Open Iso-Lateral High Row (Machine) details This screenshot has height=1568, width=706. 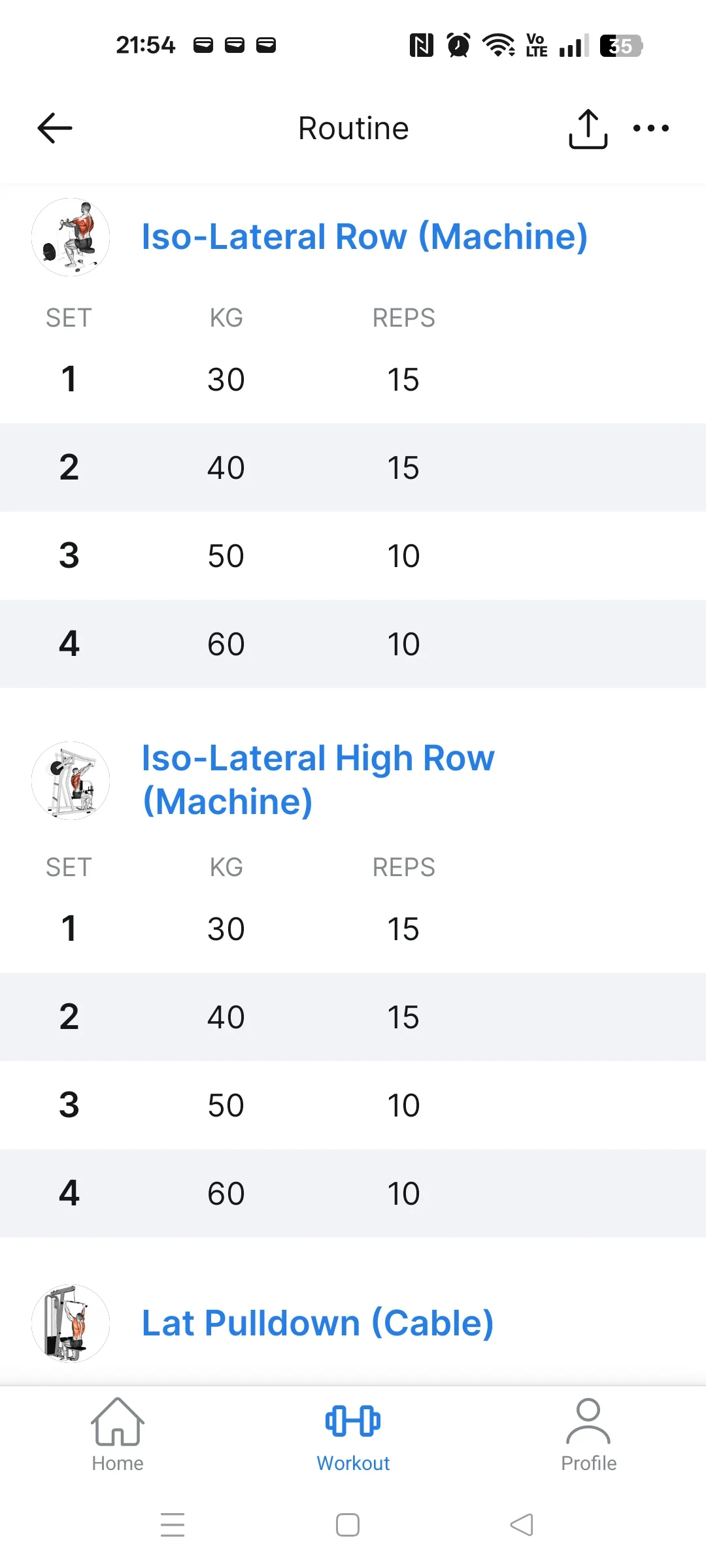coord(318,779)
